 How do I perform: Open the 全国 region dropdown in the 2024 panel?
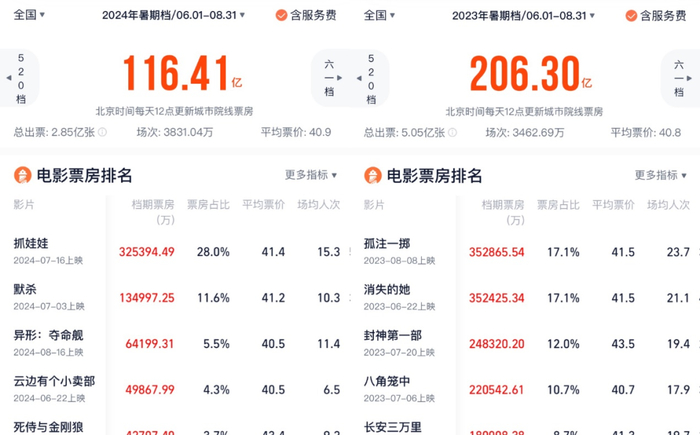(29, 15)
